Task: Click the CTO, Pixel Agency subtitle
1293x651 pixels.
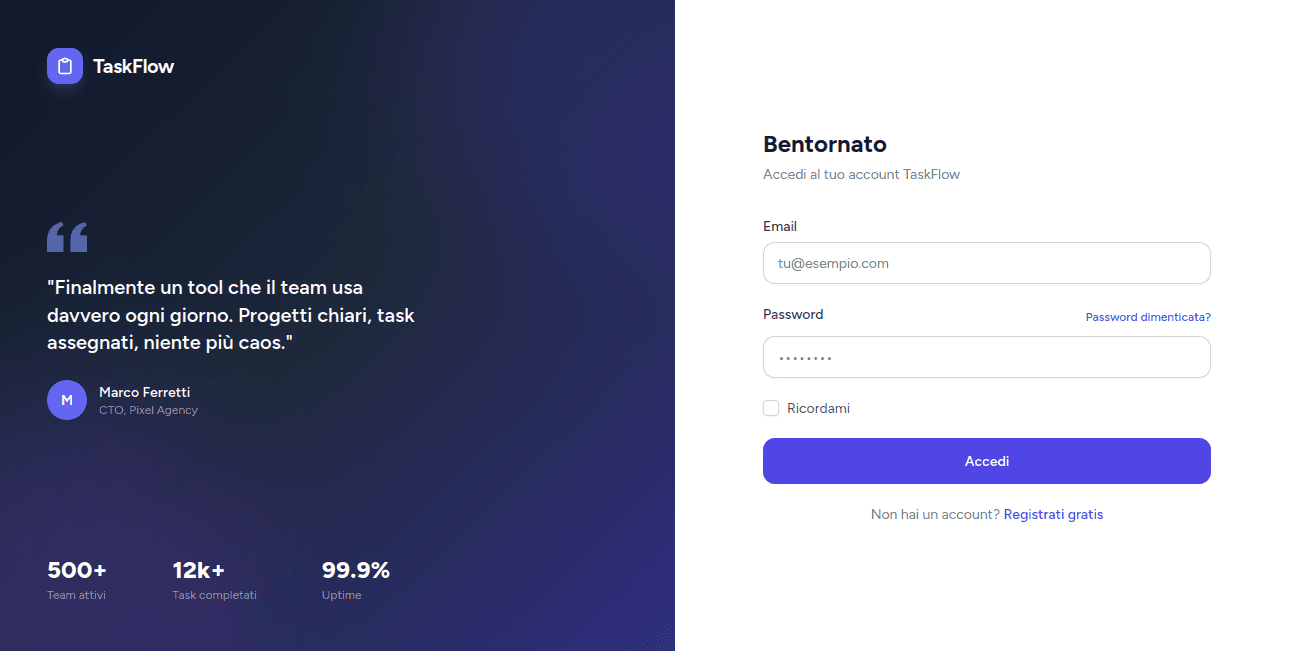Action: pyautogui.click(x=148, y=410)
